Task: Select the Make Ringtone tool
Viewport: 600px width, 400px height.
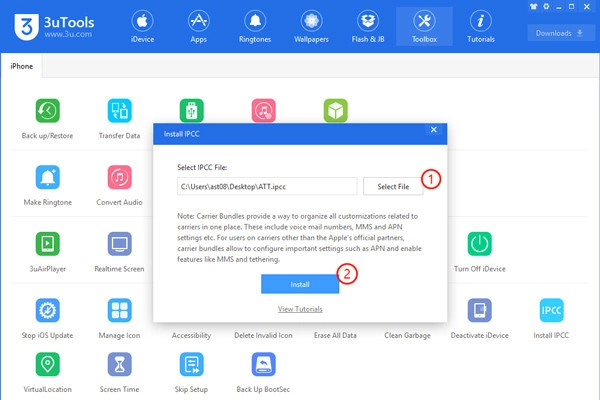Action: pos(48,178)
